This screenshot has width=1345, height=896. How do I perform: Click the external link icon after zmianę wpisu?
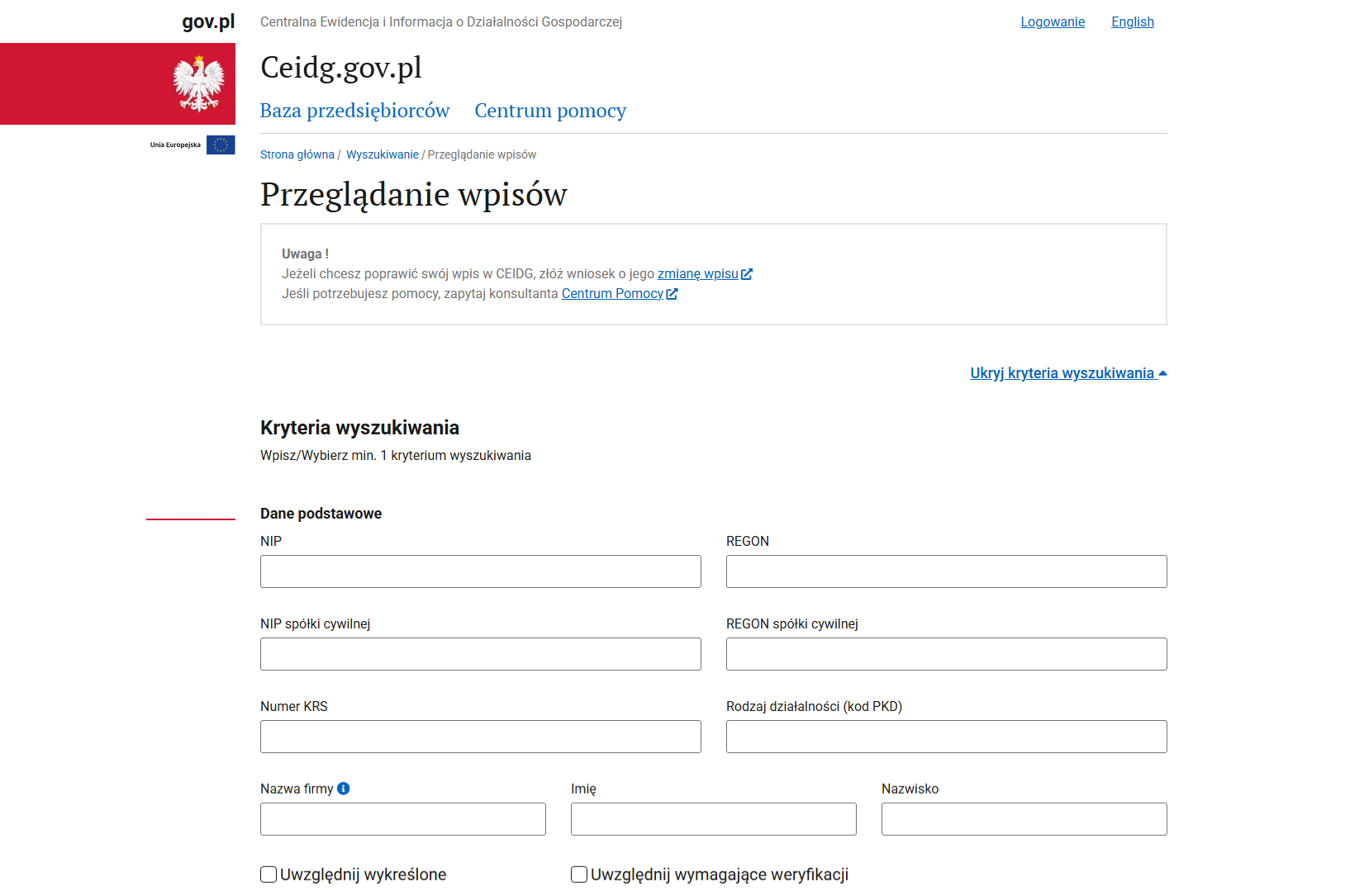pyautogui.click(x=747, y=274)
